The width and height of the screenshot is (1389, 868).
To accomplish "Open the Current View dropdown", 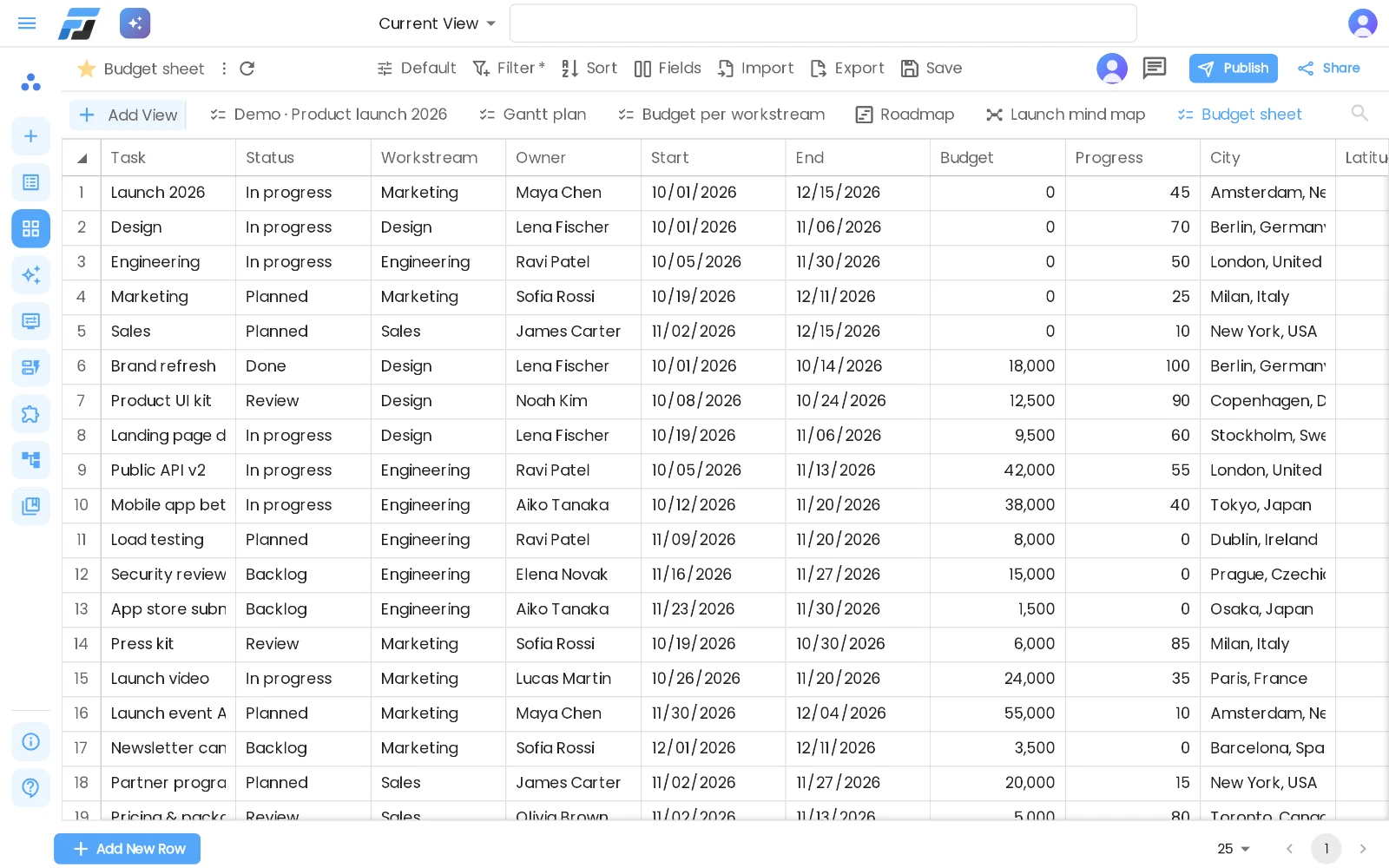I will tap(437, 23).
